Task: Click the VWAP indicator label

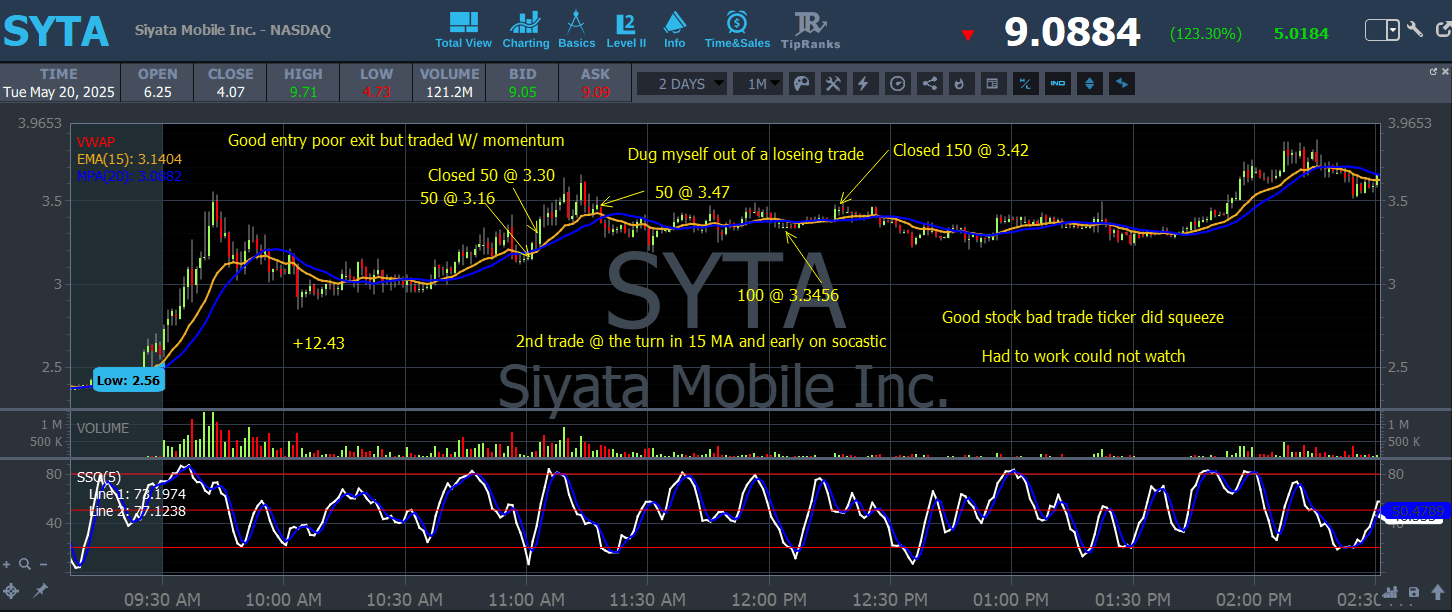Action: click(96, 142)
